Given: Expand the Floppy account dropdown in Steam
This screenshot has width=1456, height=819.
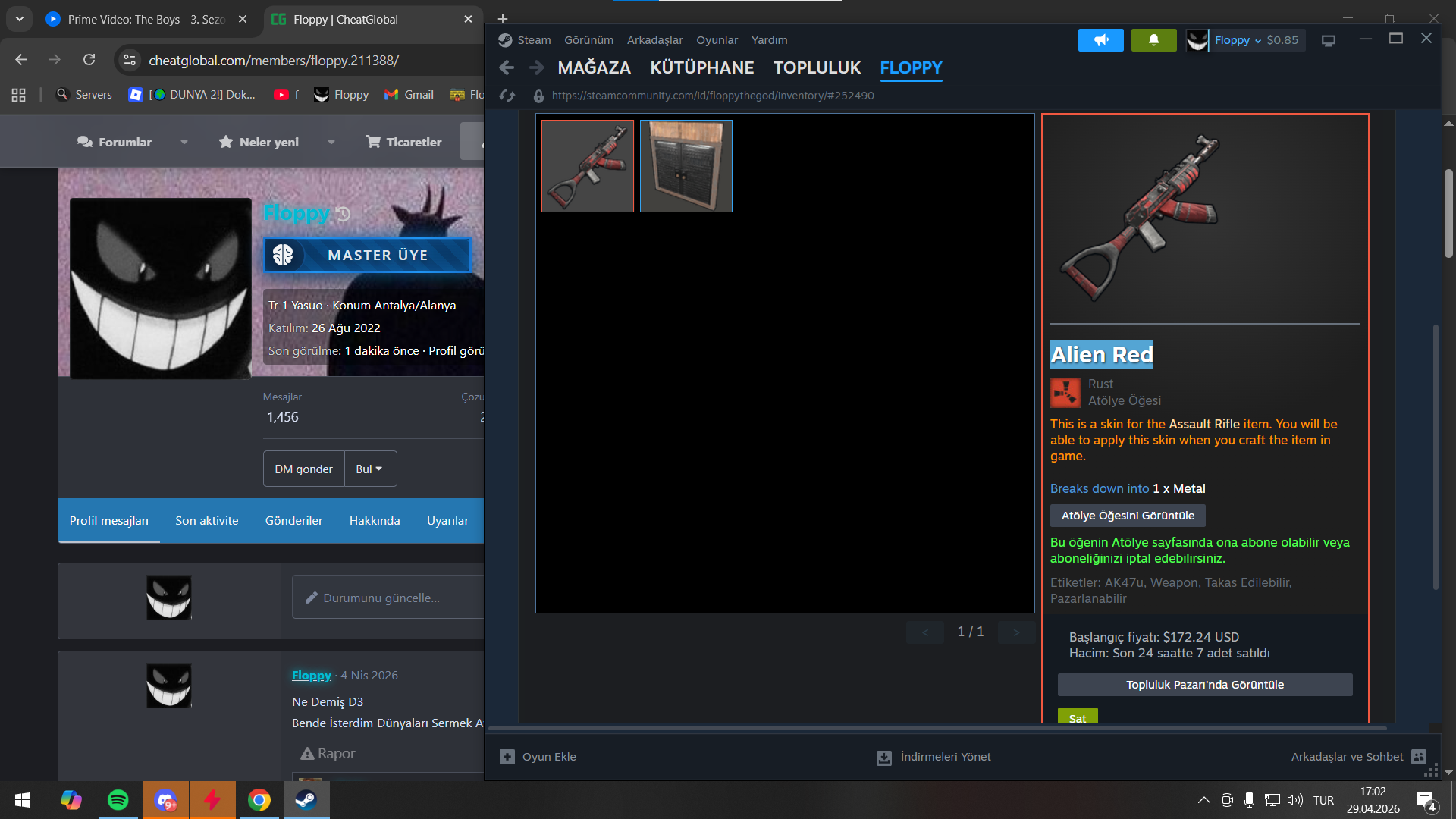Looking at the screenshot, I should pos(1258,41).
